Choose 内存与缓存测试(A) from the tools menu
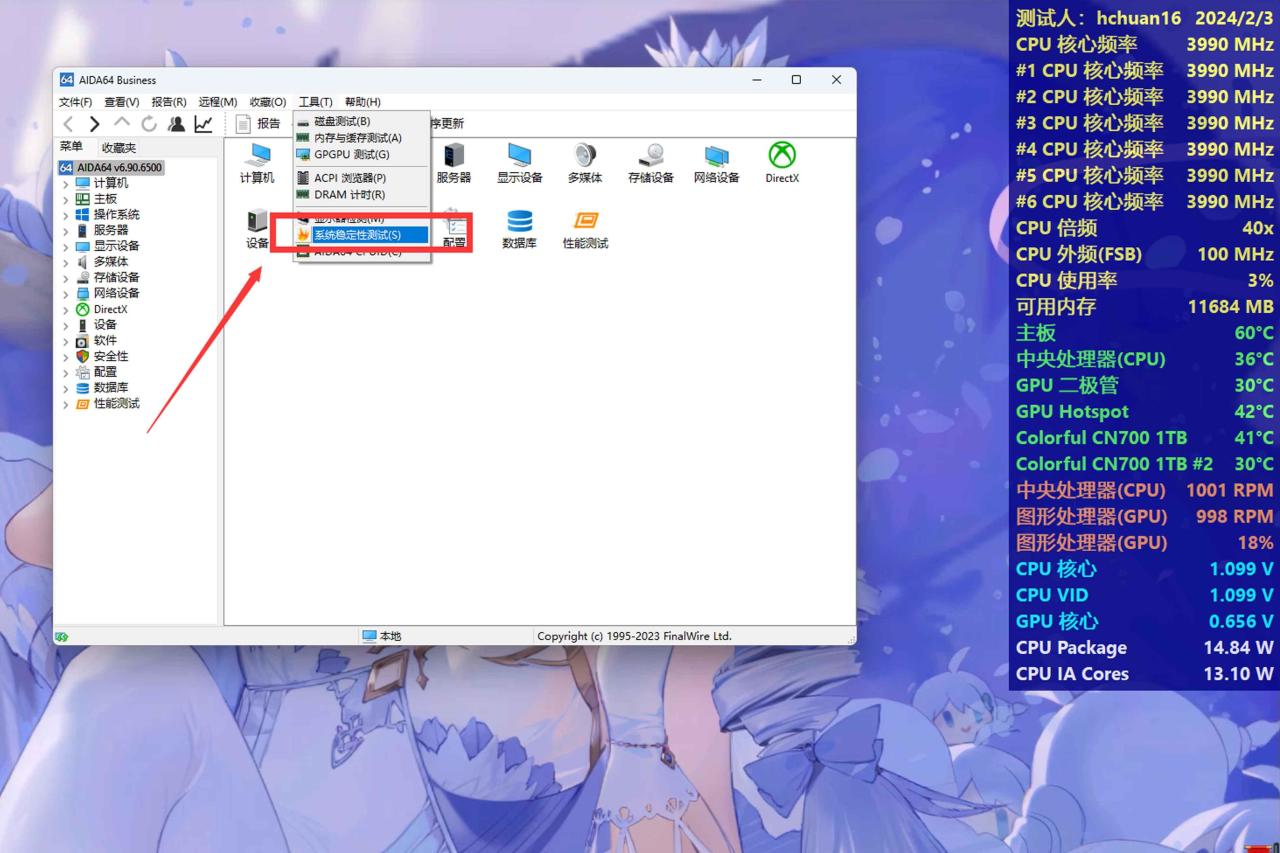Viewport: 1280px width, 853px height. tap(362, 138)
